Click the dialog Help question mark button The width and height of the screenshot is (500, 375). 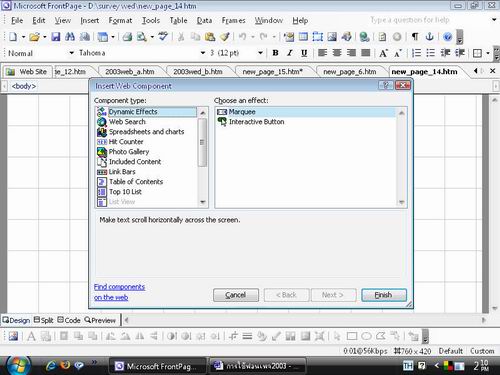click(385, 86)
